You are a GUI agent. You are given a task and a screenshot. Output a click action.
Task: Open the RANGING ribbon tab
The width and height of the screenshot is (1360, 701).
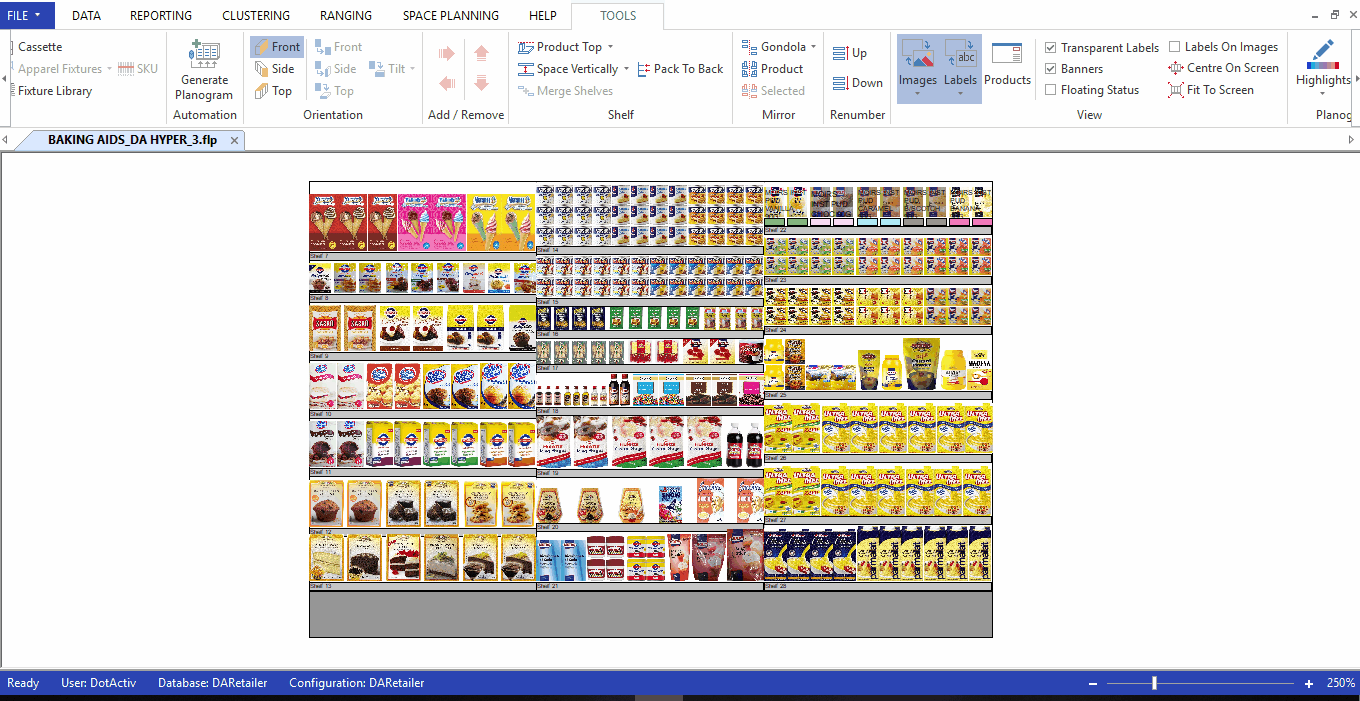click(x=346, y=16)
